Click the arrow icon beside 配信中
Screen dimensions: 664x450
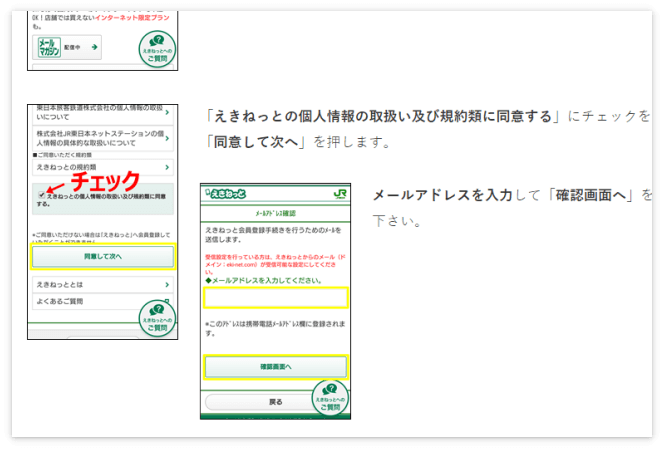point(94,47)
